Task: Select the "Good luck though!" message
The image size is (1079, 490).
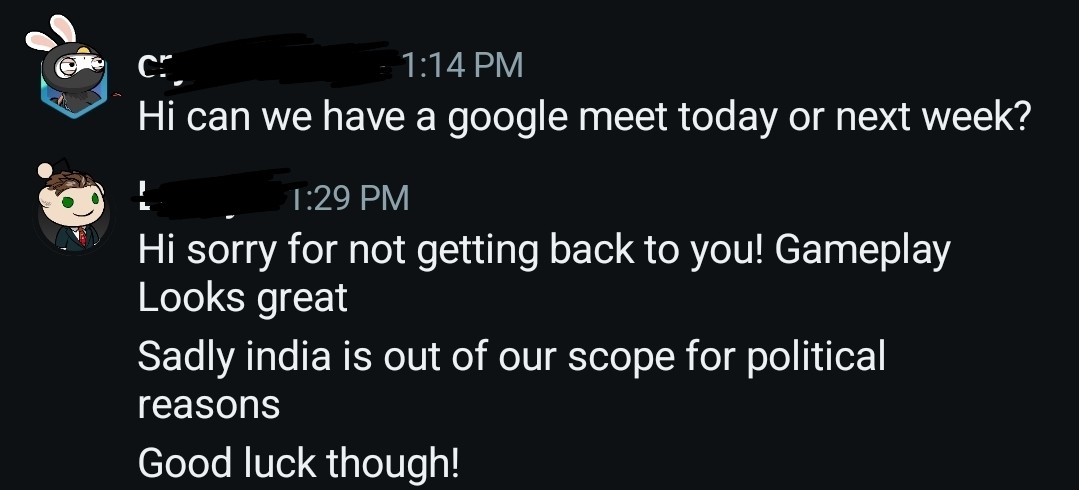Action: coord(299,462)
